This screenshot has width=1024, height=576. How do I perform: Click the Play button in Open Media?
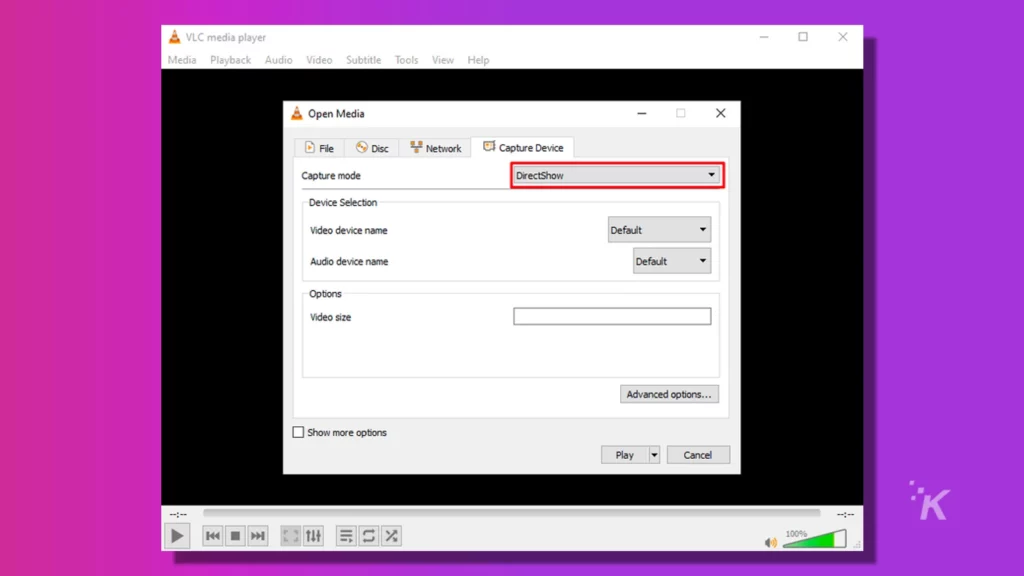click(x=624, y=455)
